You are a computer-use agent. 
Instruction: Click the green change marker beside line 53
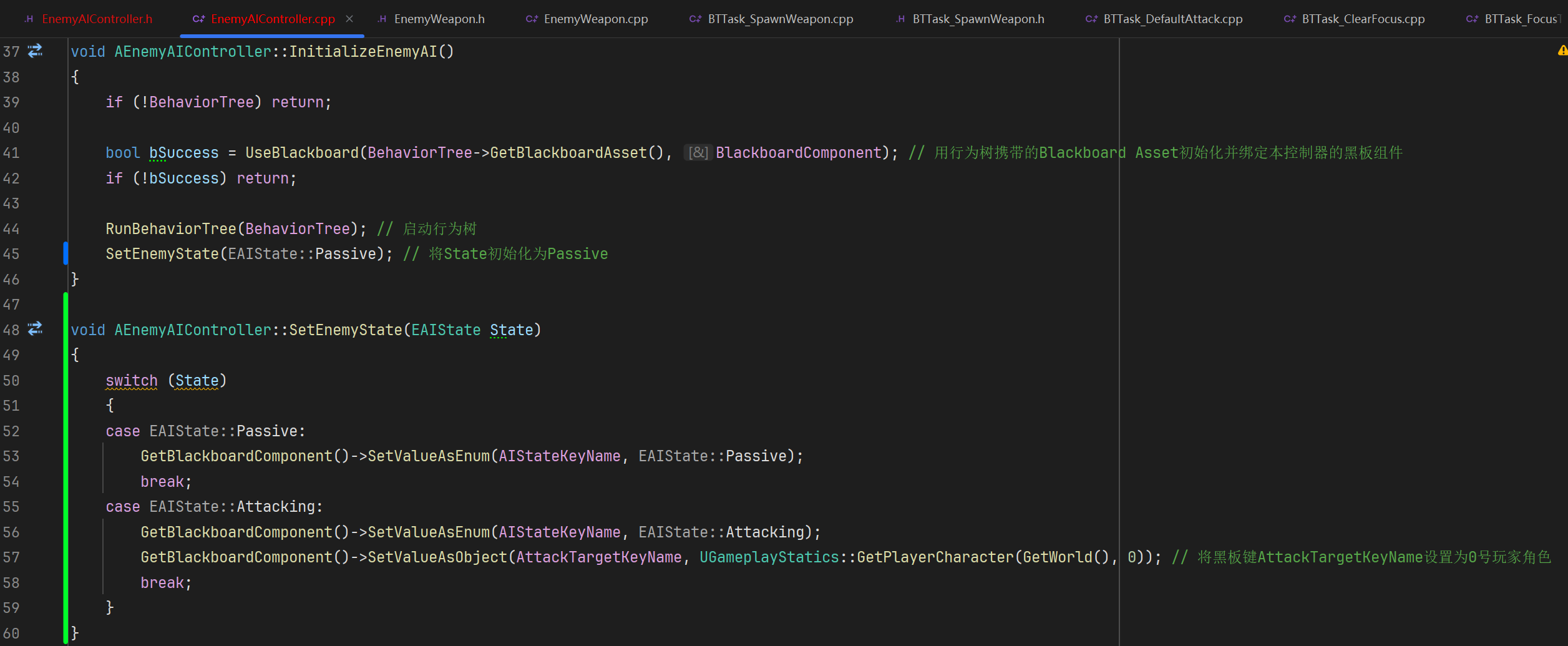pyautogui.click(x=66, y=456)
